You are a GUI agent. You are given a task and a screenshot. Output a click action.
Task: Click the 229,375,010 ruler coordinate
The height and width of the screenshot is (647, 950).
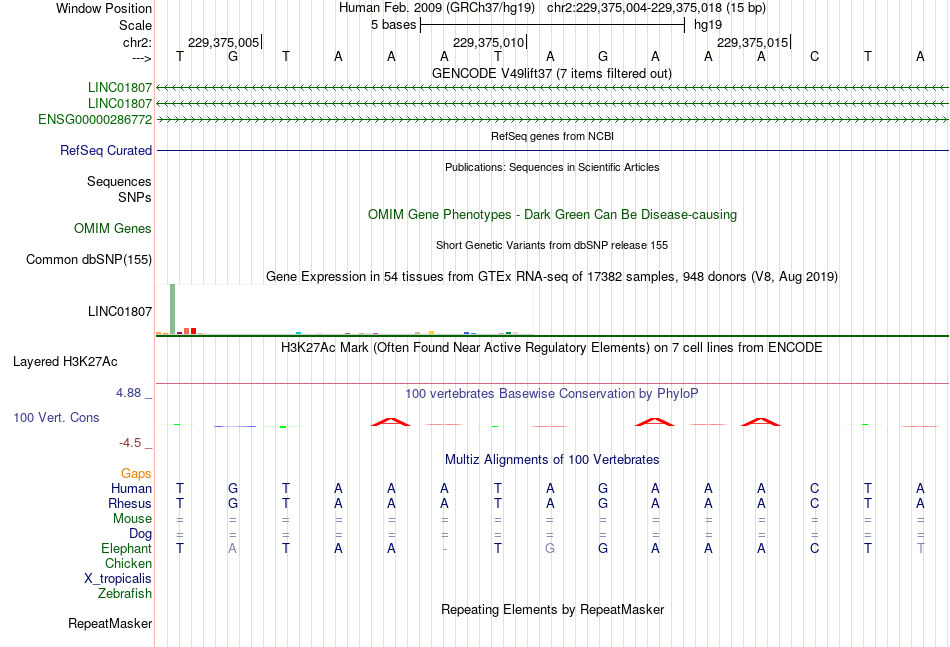click(x=488, y=42)
